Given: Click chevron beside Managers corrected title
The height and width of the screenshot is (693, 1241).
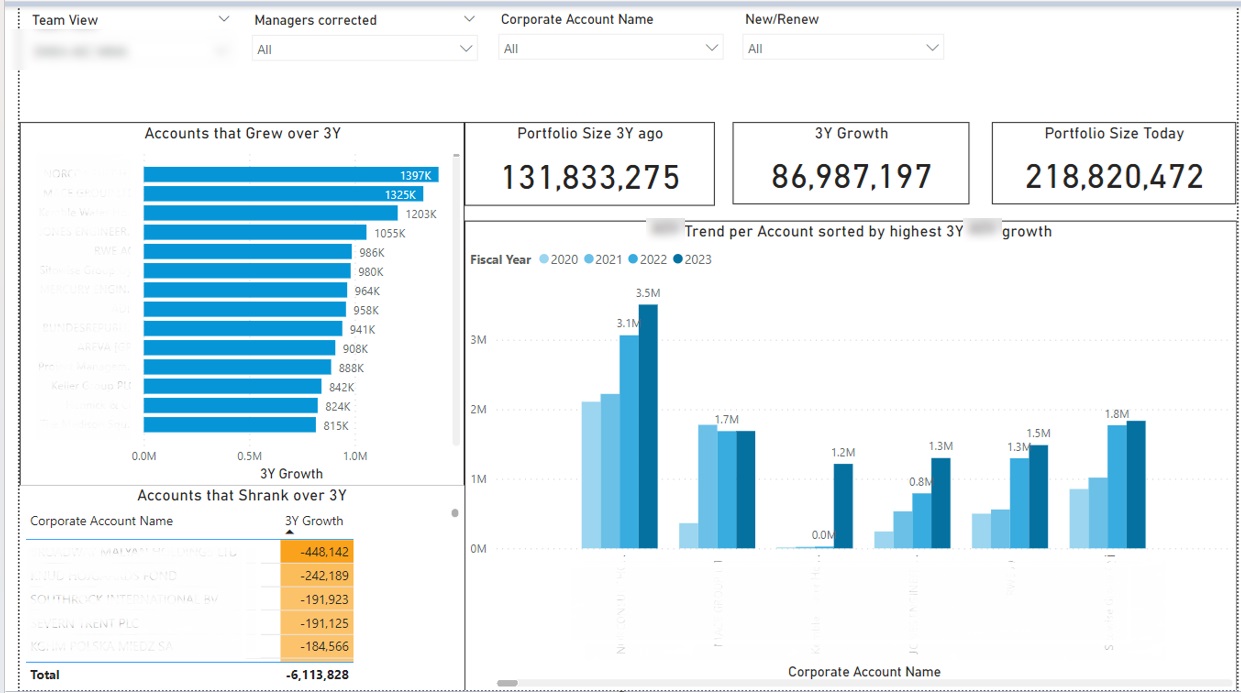Looking at the screenshot, I should 469,19.
